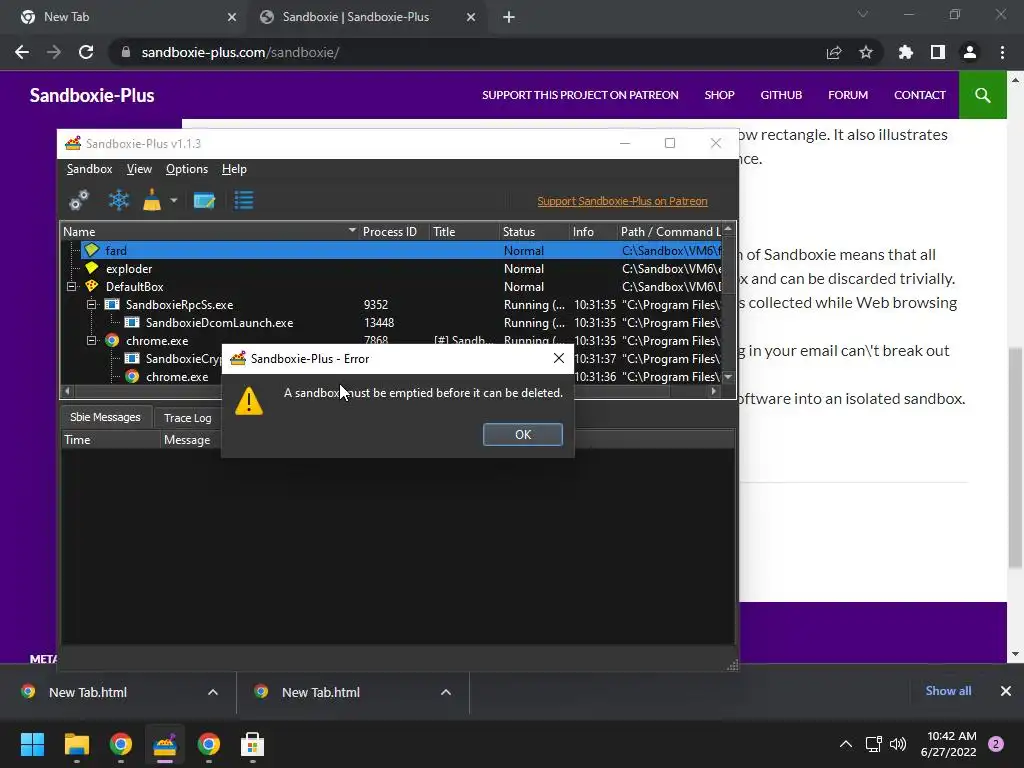Click the blue list view toolbar icon
The height and width of the screenshot is (768, 1024).
click(244, 200)
